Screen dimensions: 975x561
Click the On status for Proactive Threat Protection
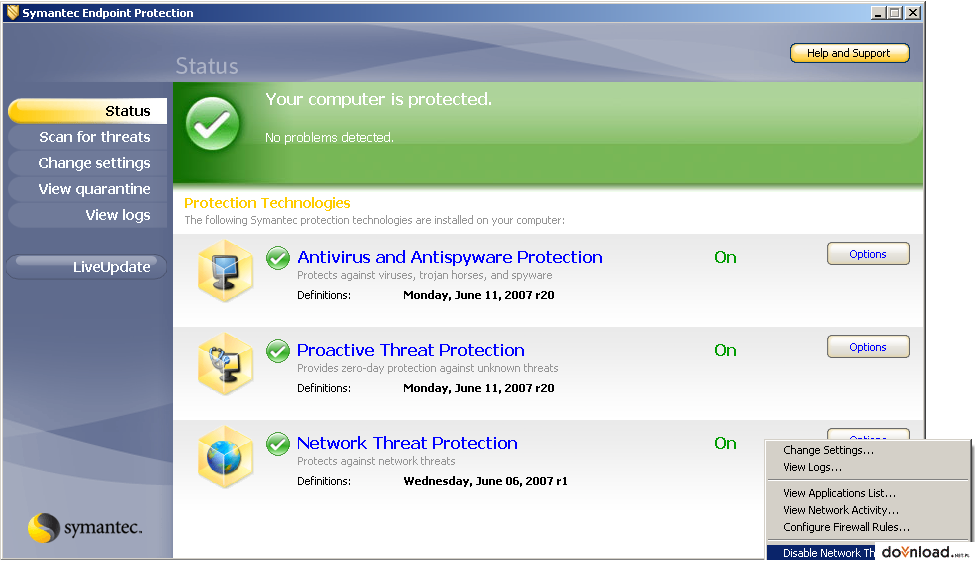coord(725,351)
